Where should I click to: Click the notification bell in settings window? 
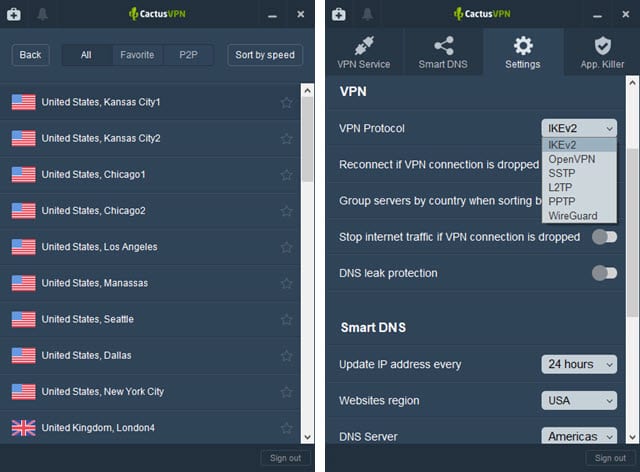(x=367, y=15)
